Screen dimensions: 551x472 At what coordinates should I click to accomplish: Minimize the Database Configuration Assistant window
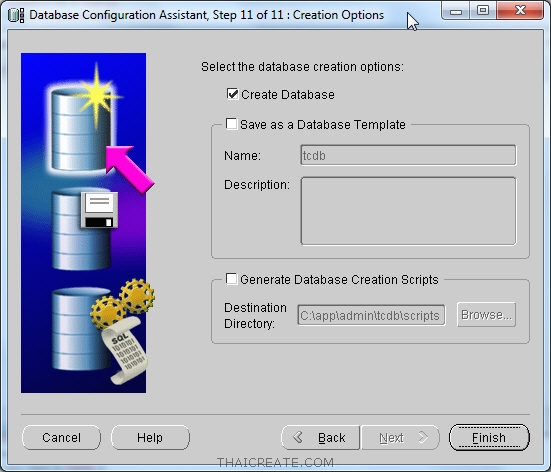pos(456,11)
